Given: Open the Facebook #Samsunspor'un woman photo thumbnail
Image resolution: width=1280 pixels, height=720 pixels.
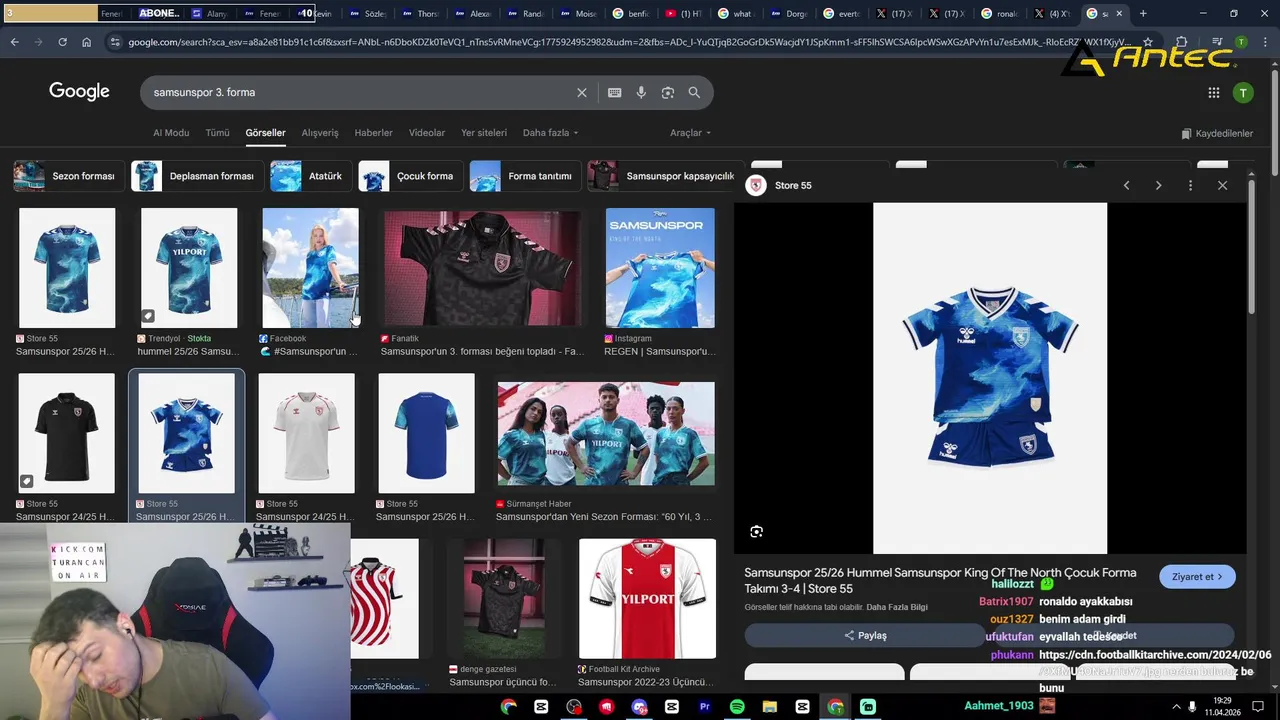Looking at the screenshot, I should pos(310,268).
